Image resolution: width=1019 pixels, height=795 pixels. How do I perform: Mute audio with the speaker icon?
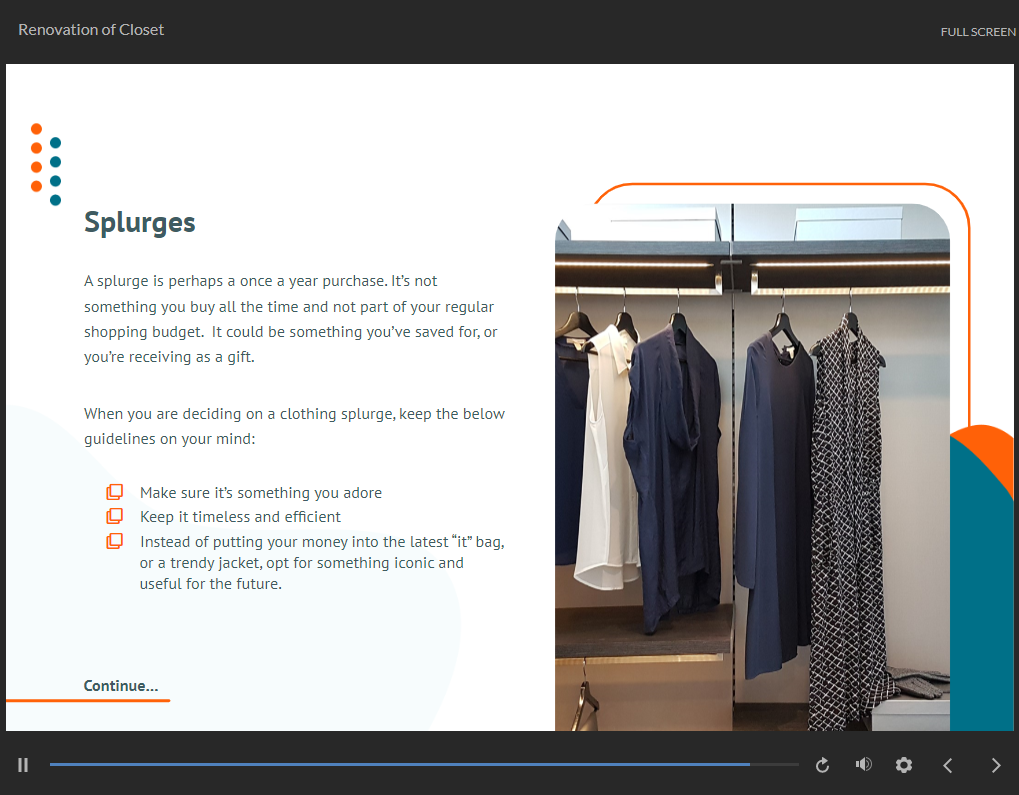coord(864,765)
